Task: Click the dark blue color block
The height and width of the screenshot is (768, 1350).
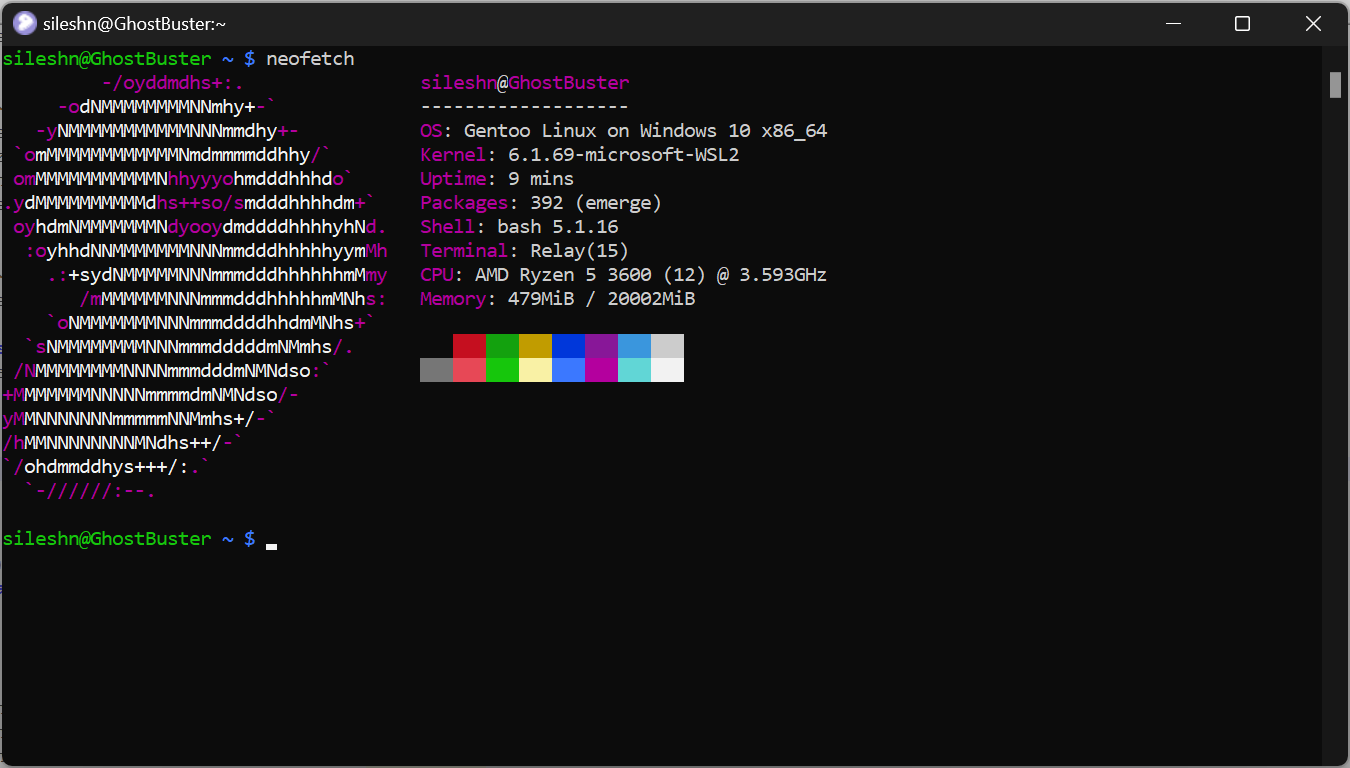Action: click(x=568, y=346)
